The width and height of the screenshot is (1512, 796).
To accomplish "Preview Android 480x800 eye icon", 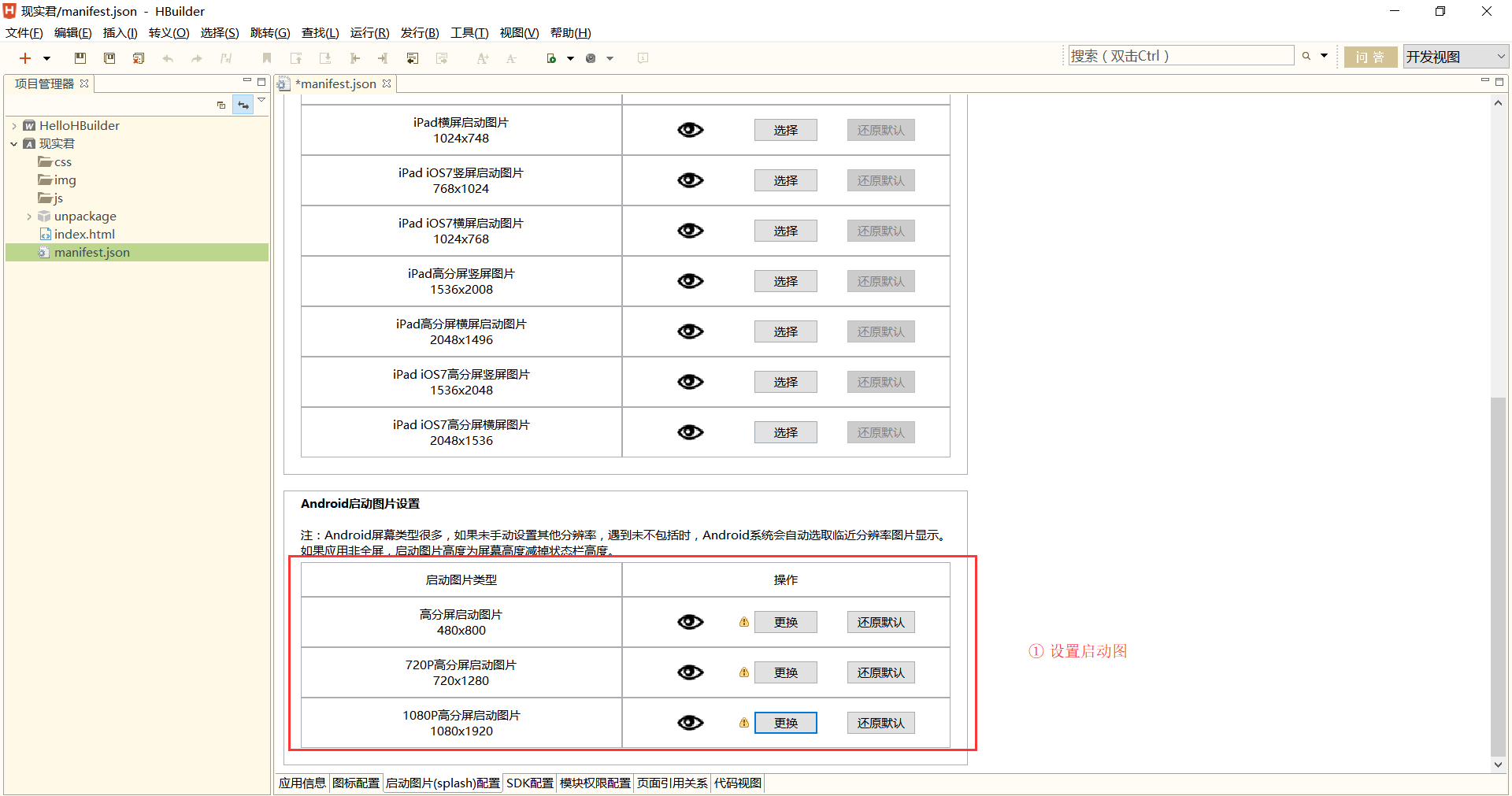I will 691,622.
